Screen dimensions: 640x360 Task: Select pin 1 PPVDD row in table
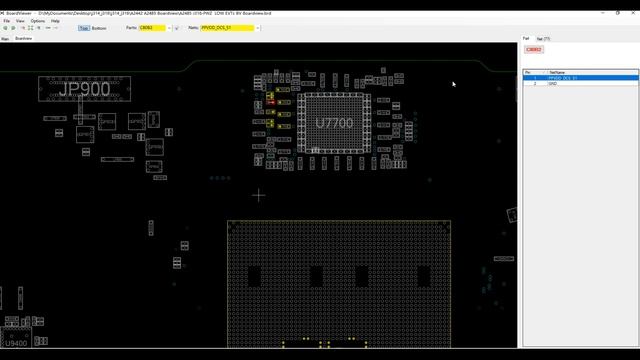click(x=581, y=78)
